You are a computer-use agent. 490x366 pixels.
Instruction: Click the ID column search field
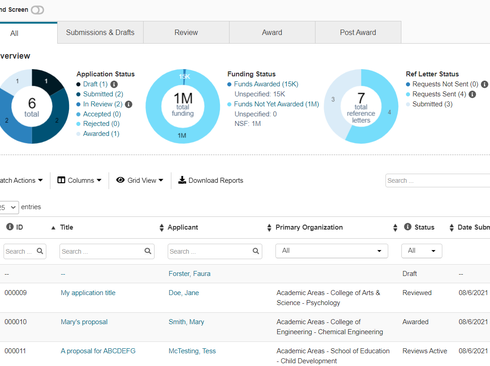point(25,251)
